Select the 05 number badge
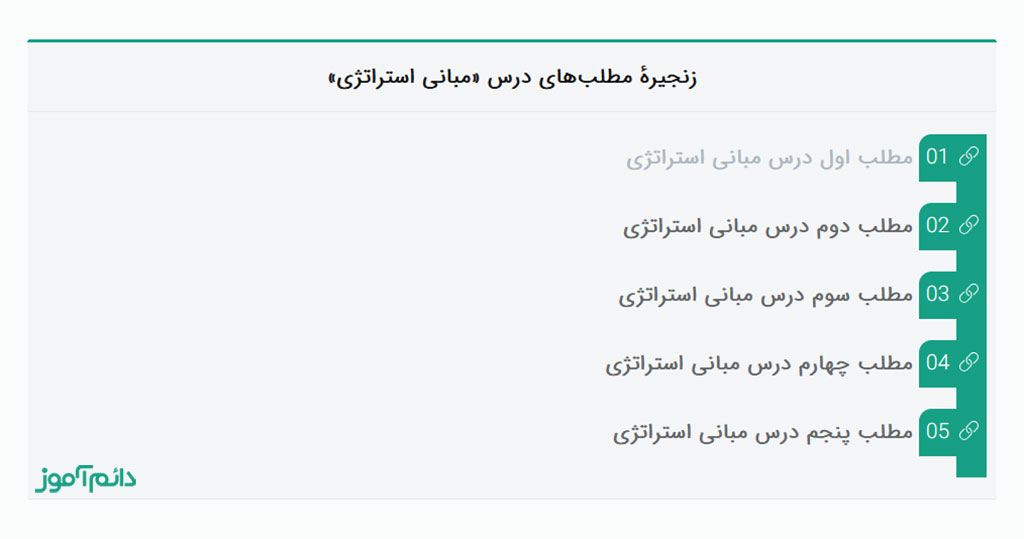Image resolution: width=1024 pixels, height=539 pixels. (938, 432)
